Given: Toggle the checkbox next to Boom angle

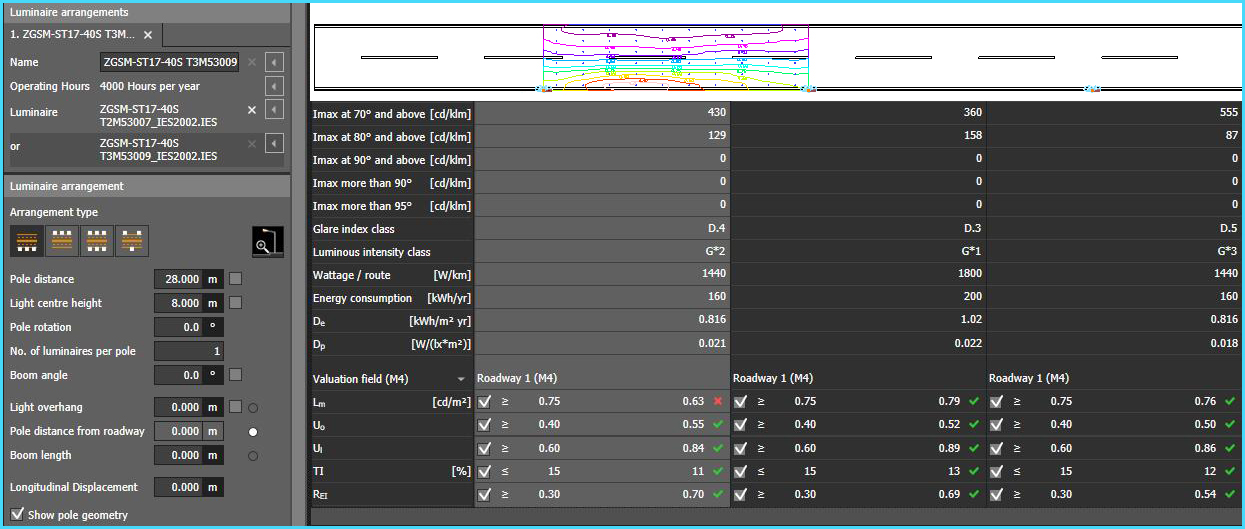Looking at the screenshot, I should (235, 375).
